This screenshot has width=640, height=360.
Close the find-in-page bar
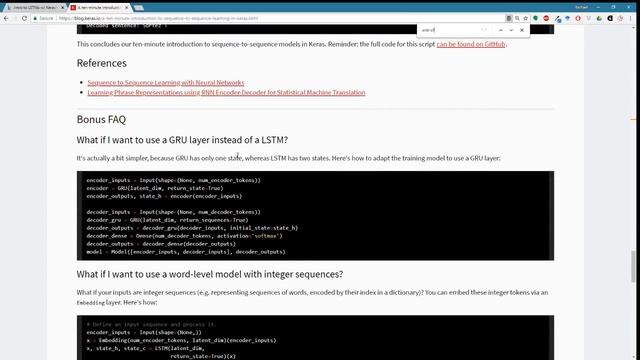coord(522,30)
